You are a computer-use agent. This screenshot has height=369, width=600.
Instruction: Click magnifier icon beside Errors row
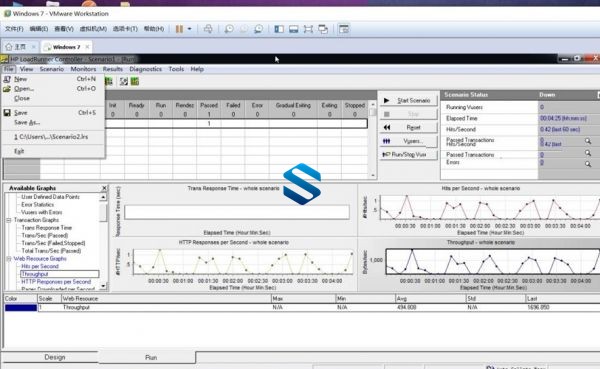click(x=588, y=164)
